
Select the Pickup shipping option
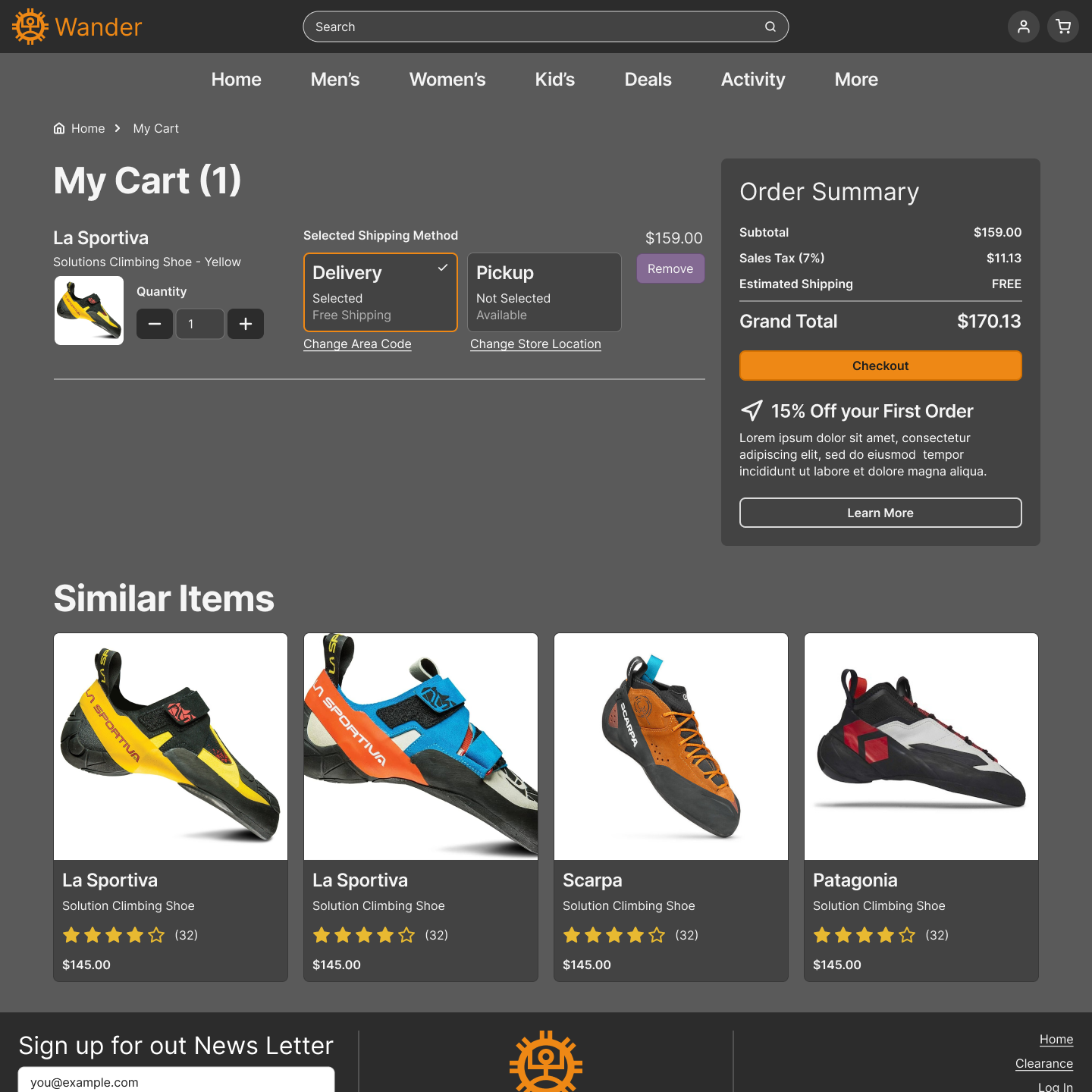(x=544, y=292)
